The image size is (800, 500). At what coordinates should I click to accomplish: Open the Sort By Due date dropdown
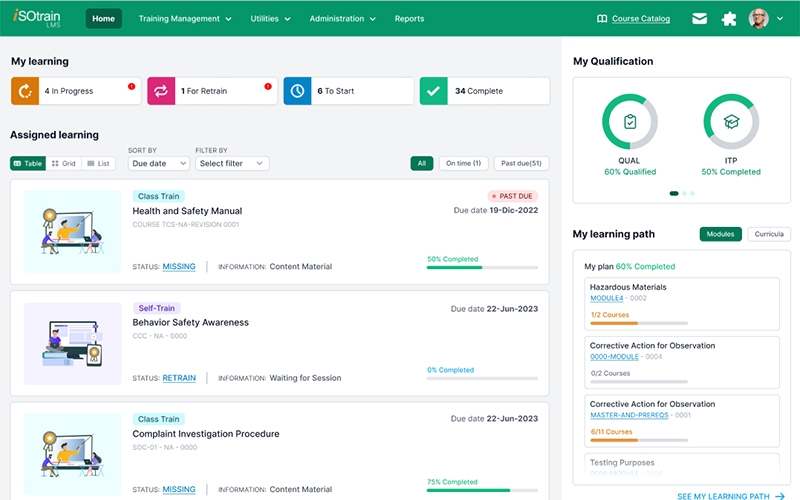point(158,163)
